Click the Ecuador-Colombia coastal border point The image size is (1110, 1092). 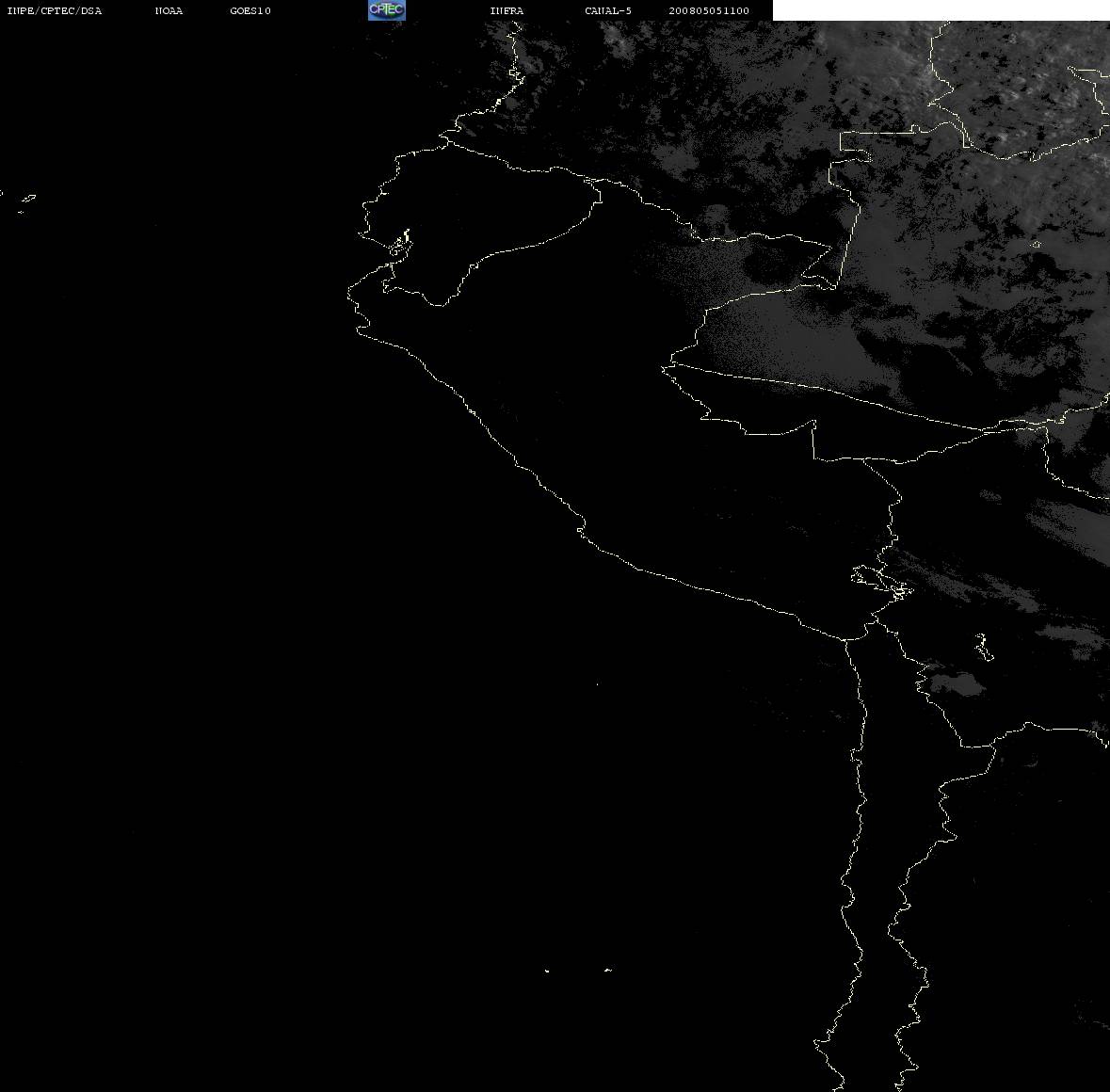pos(446,141)
